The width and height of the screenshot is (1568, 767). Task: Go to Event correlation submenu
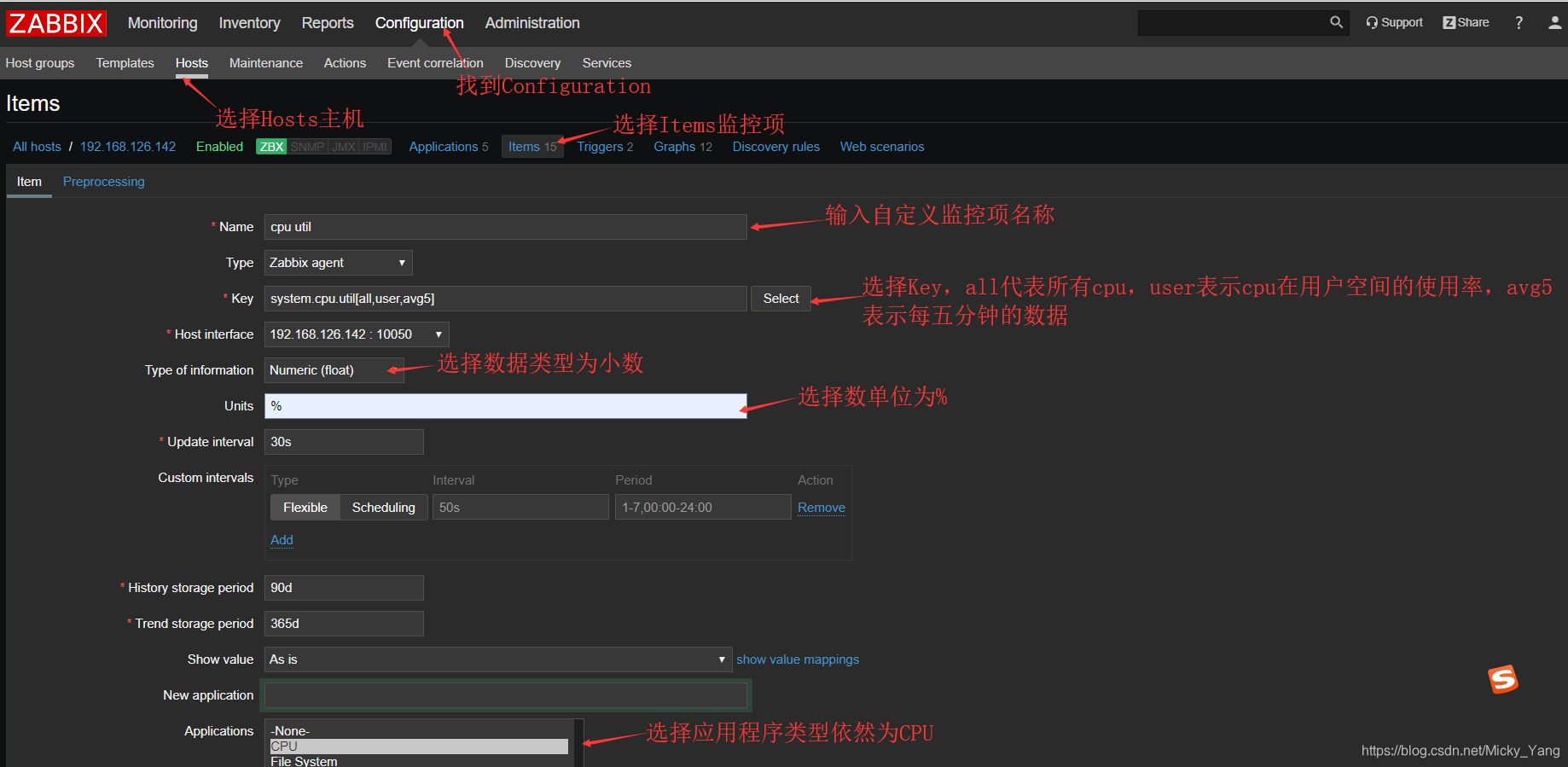pyautogui.click(x=435, y=63)
